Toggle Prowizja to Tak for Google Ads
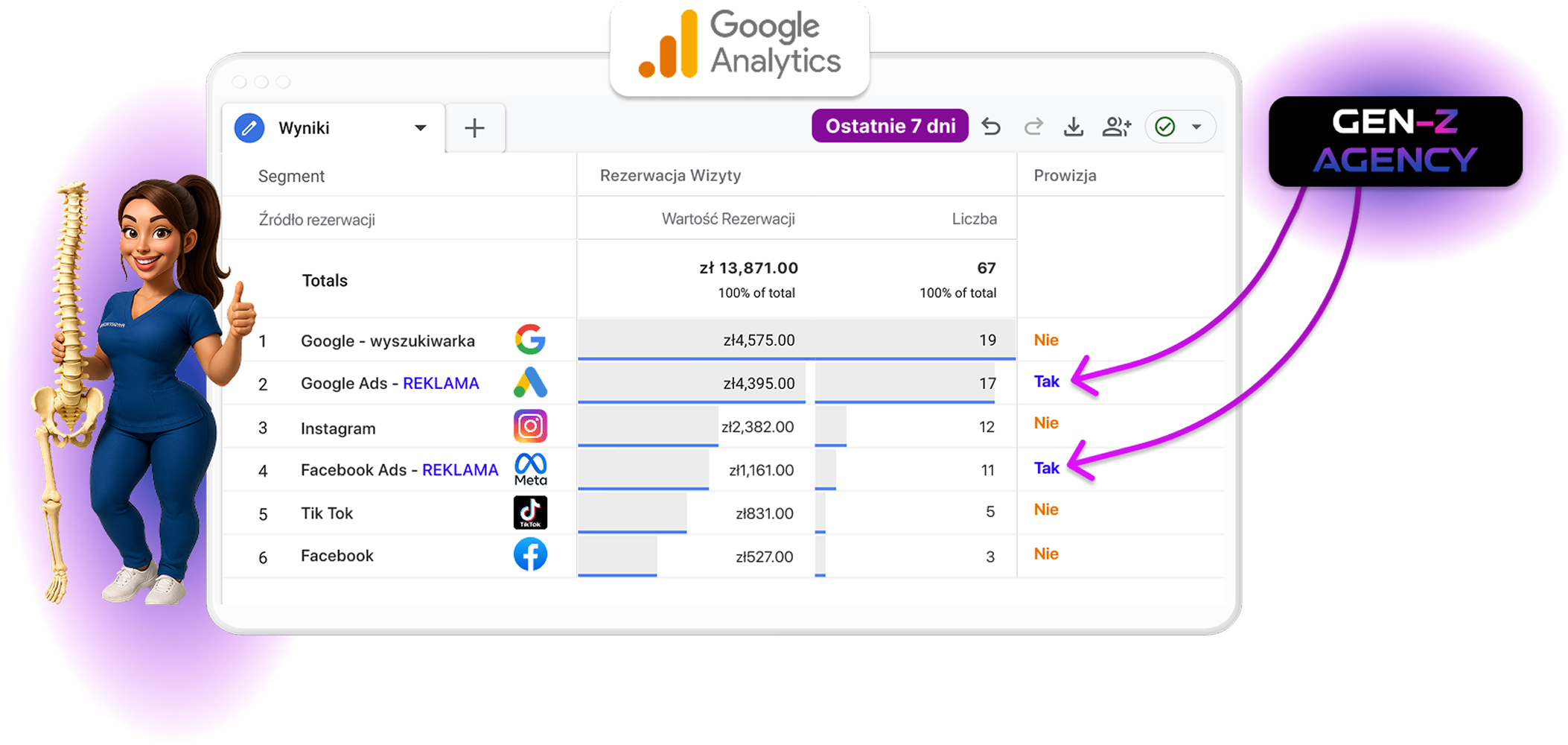 tap(1045, 381)
